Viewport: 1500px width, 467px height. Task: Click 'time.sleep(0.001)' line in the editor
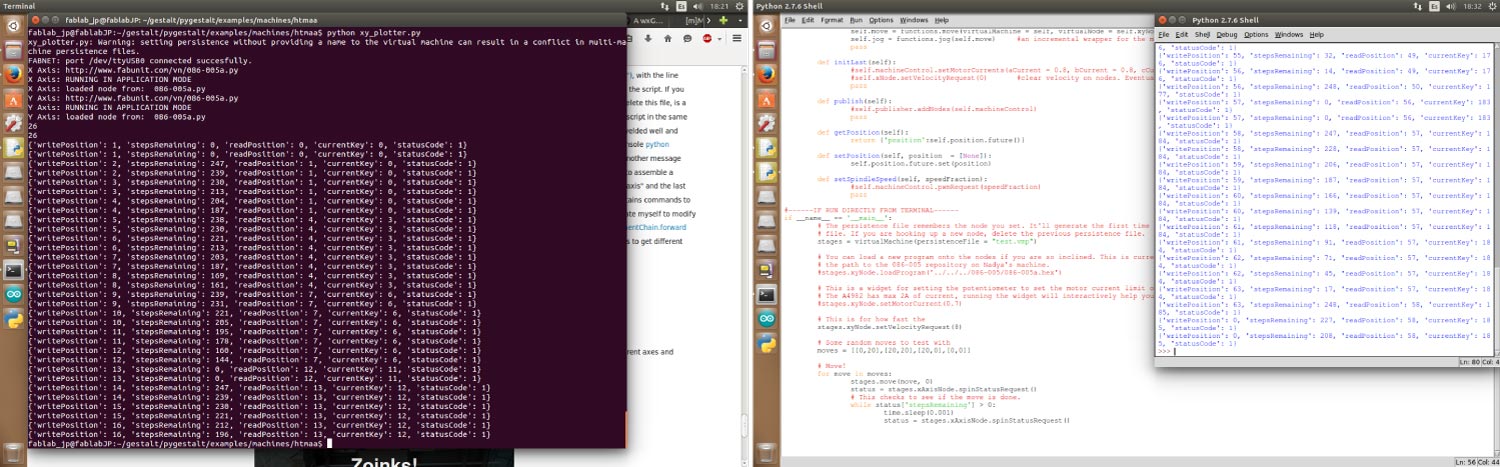click(921, 413)
